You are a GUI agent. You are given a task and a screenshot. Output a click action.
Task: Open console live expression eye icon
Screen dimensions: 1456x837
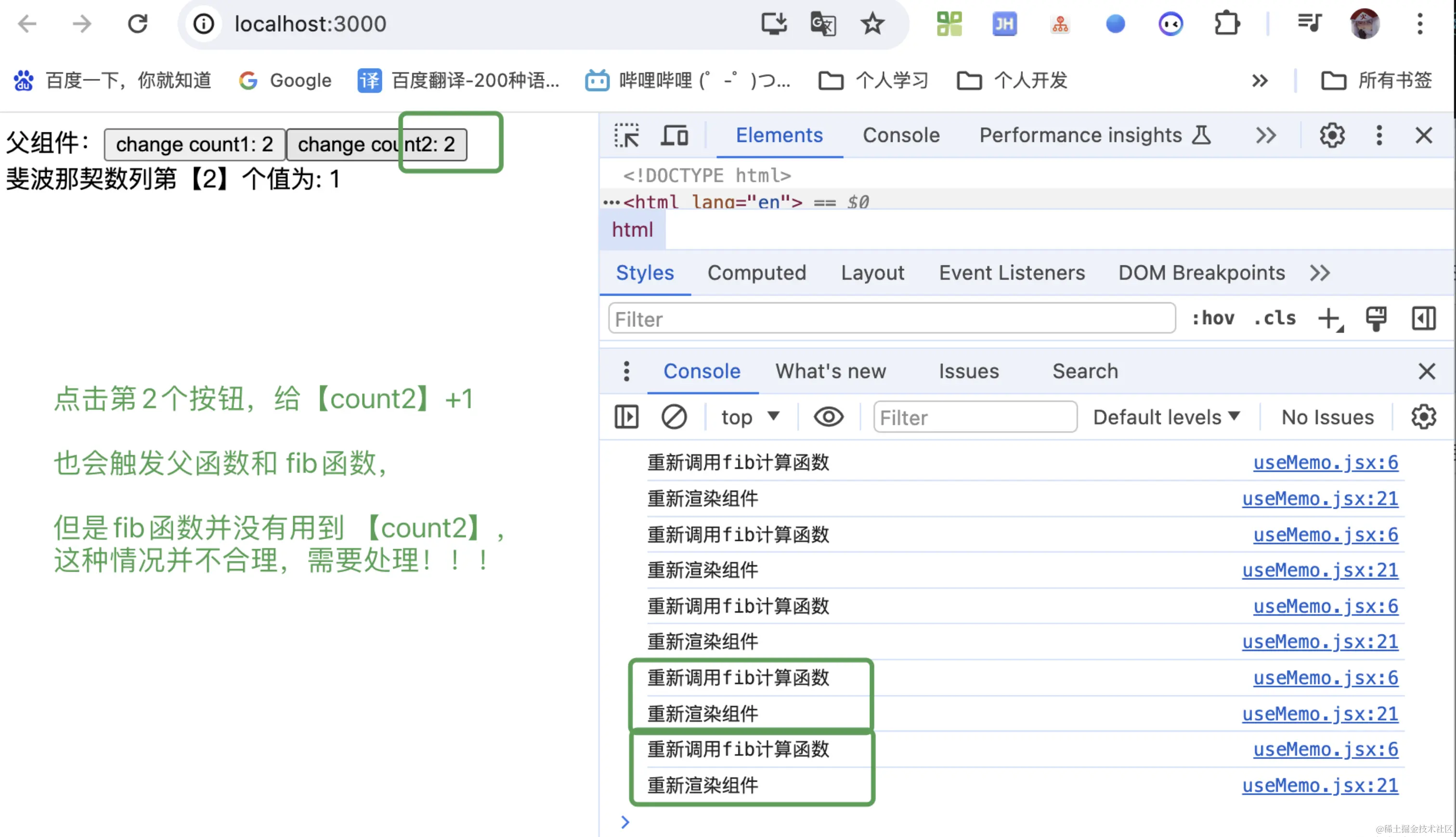tap(828, 417)
